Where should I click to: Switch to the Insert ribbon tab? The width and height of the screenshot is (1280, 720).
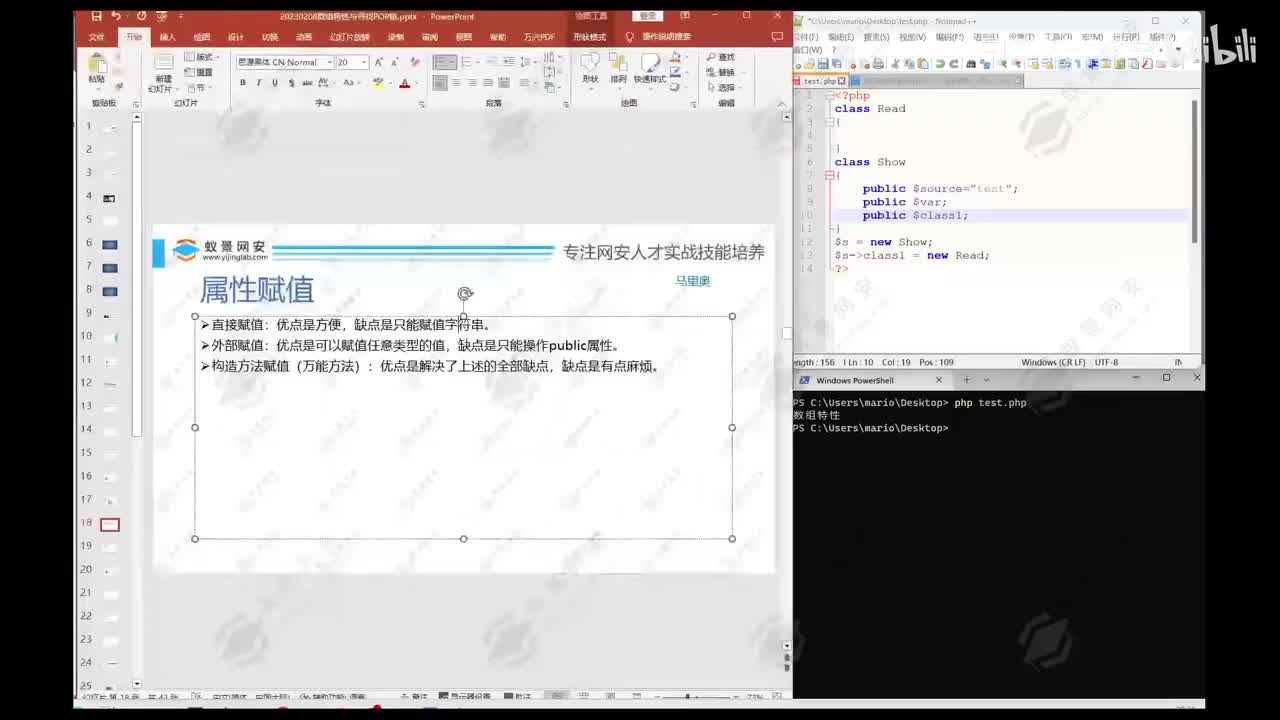(x=167, y=37)
